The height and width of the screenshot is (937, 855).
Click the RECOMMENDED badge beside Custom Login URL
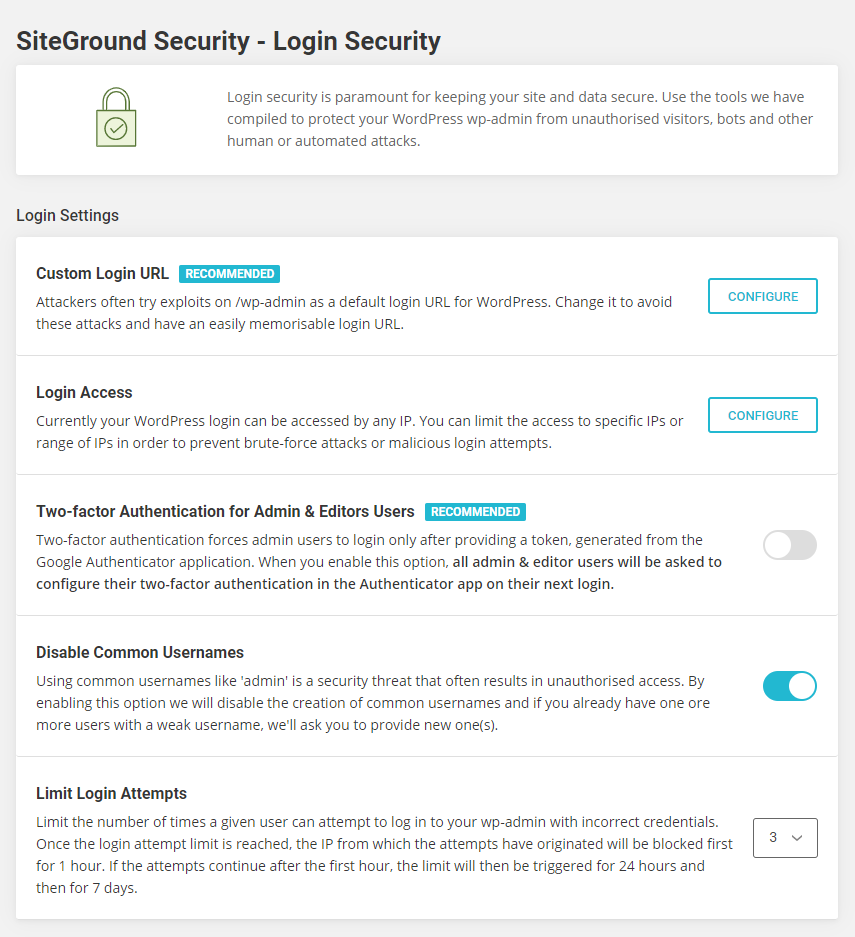[x=229, y=273]
